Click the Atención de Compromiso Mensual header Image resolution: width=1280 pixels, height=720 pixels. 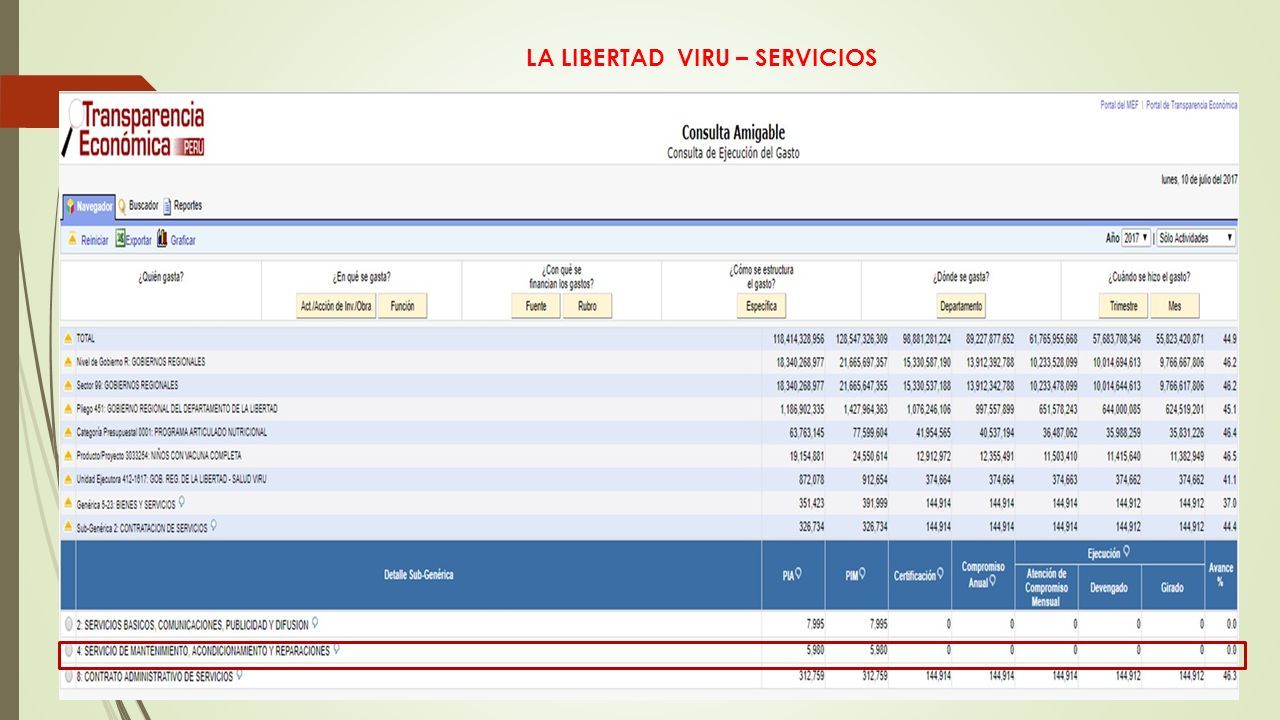coord(1046,588)
